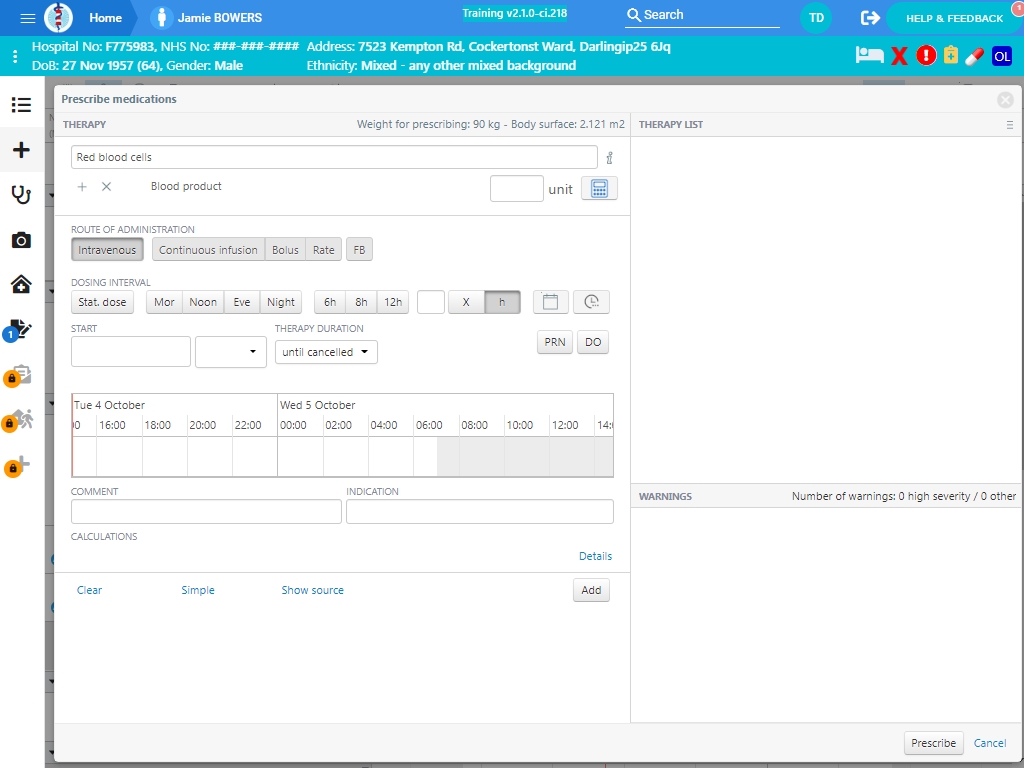The image size is (1024, 768).
Task: Click the locked running-person sidebar icon
Action: pyautogui.click(x=18, y=421)
